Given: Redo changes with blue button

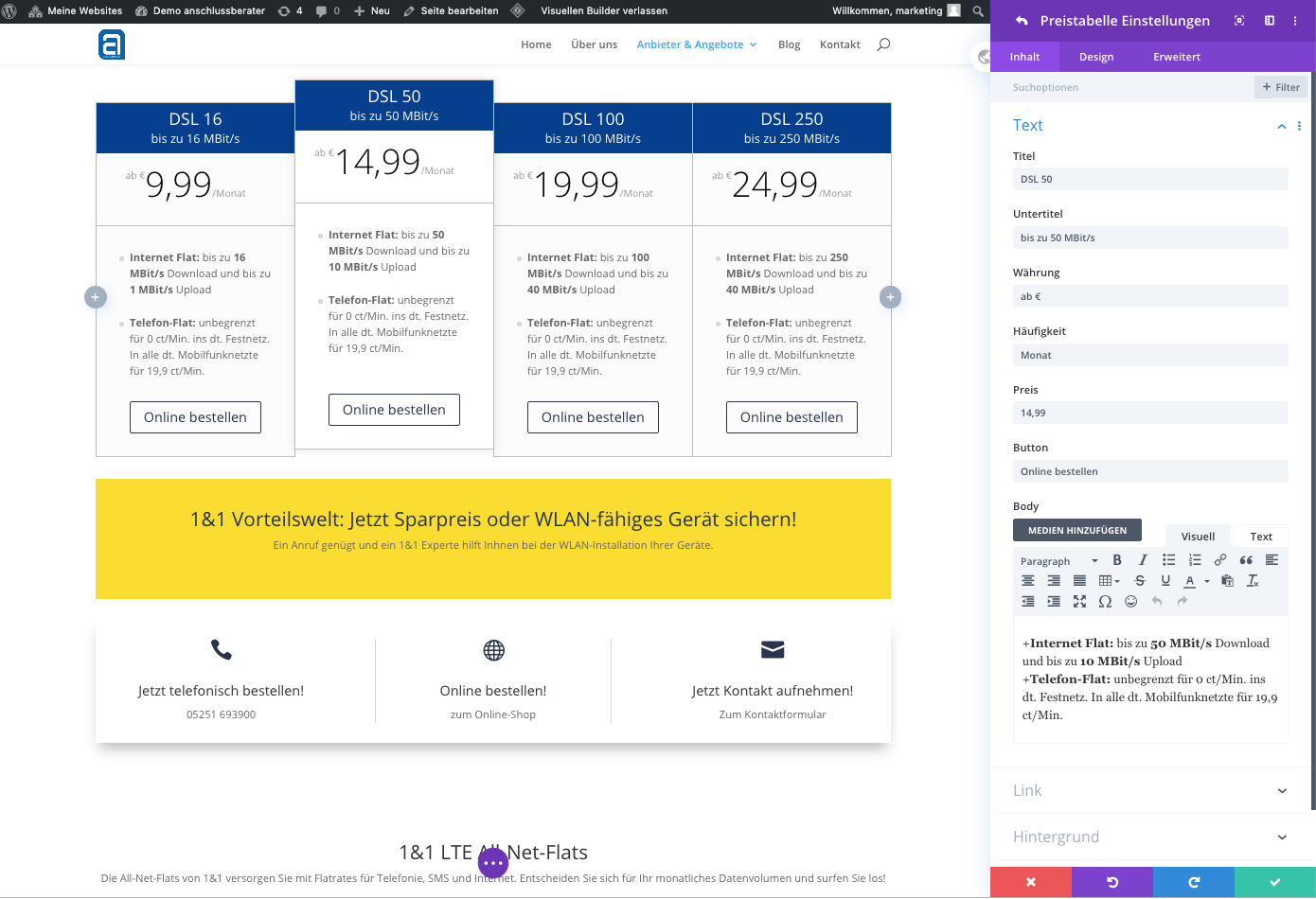Looking at the screenshot, I should [x=1194, y=882].
